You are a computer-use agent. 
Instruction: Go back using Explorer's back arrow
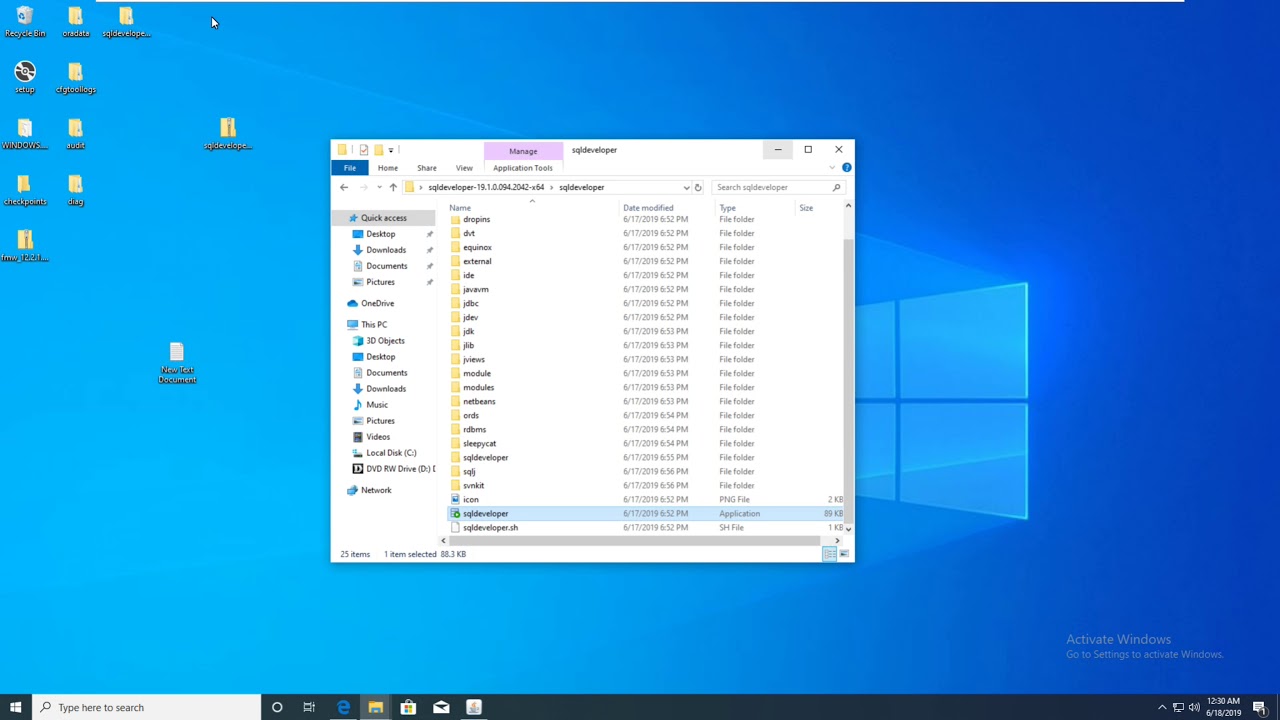pos(344,187)
